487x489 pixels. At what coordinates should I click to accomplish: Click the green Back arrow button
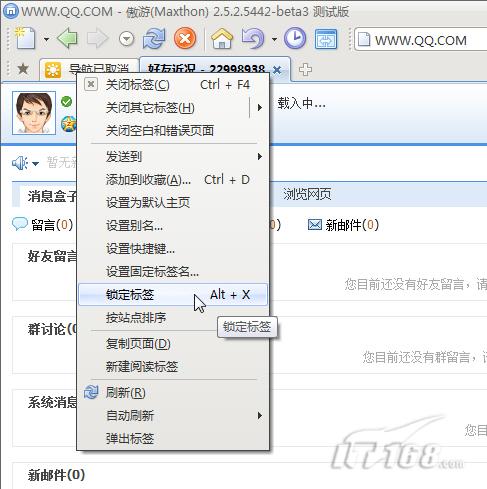[x=68, y=38]
